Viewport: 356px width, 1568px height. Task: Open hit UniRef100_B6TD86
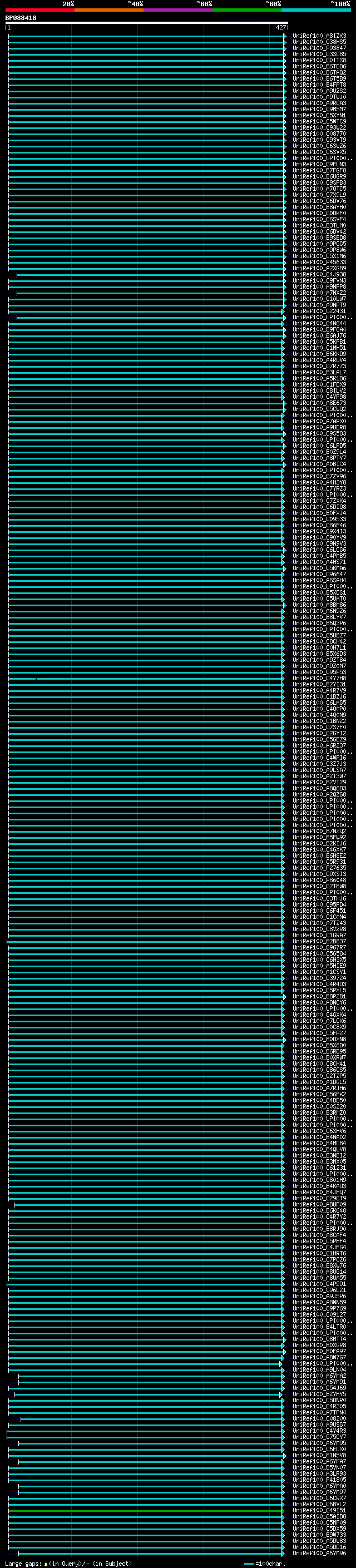319,66
